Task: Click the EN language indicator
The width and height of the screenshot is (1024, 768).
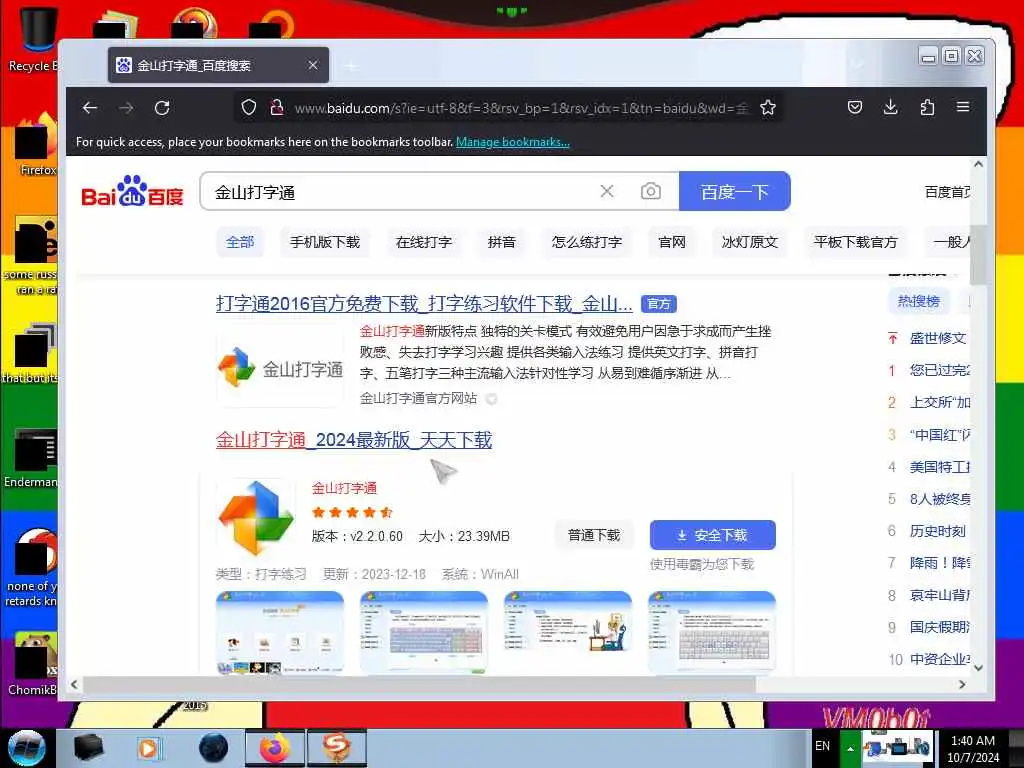Action: pos(822,746)
